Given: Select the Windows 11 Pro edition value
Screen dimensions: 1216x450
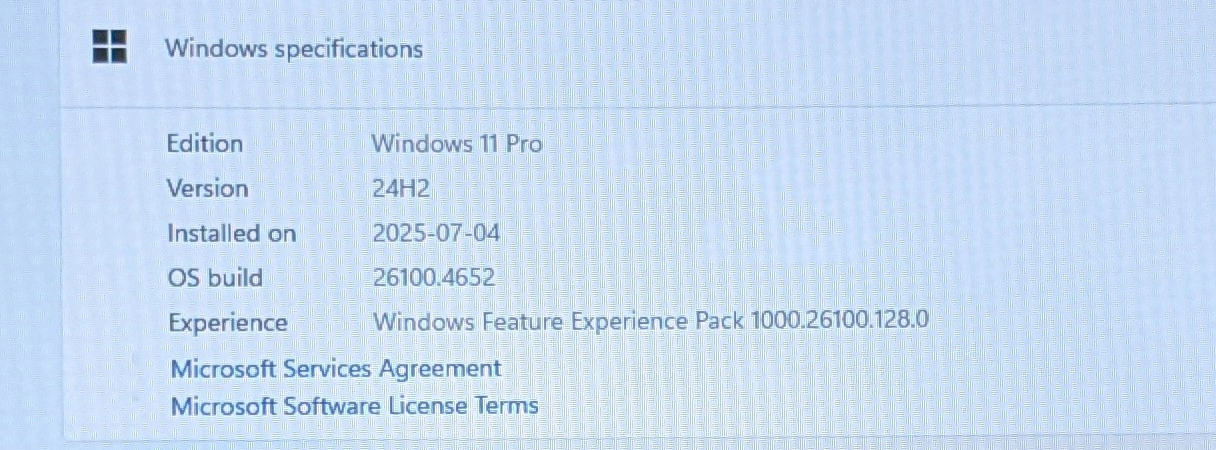Looking at the screenshot, I should [x=457, y=143].
